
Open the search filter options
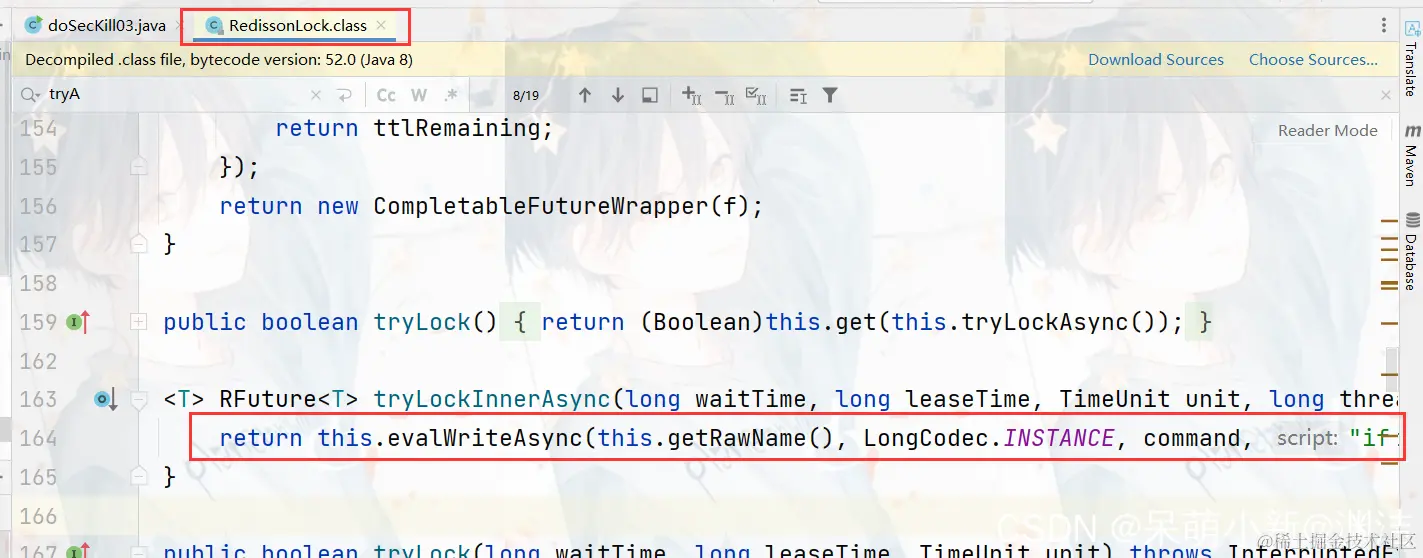click(830, 95)
